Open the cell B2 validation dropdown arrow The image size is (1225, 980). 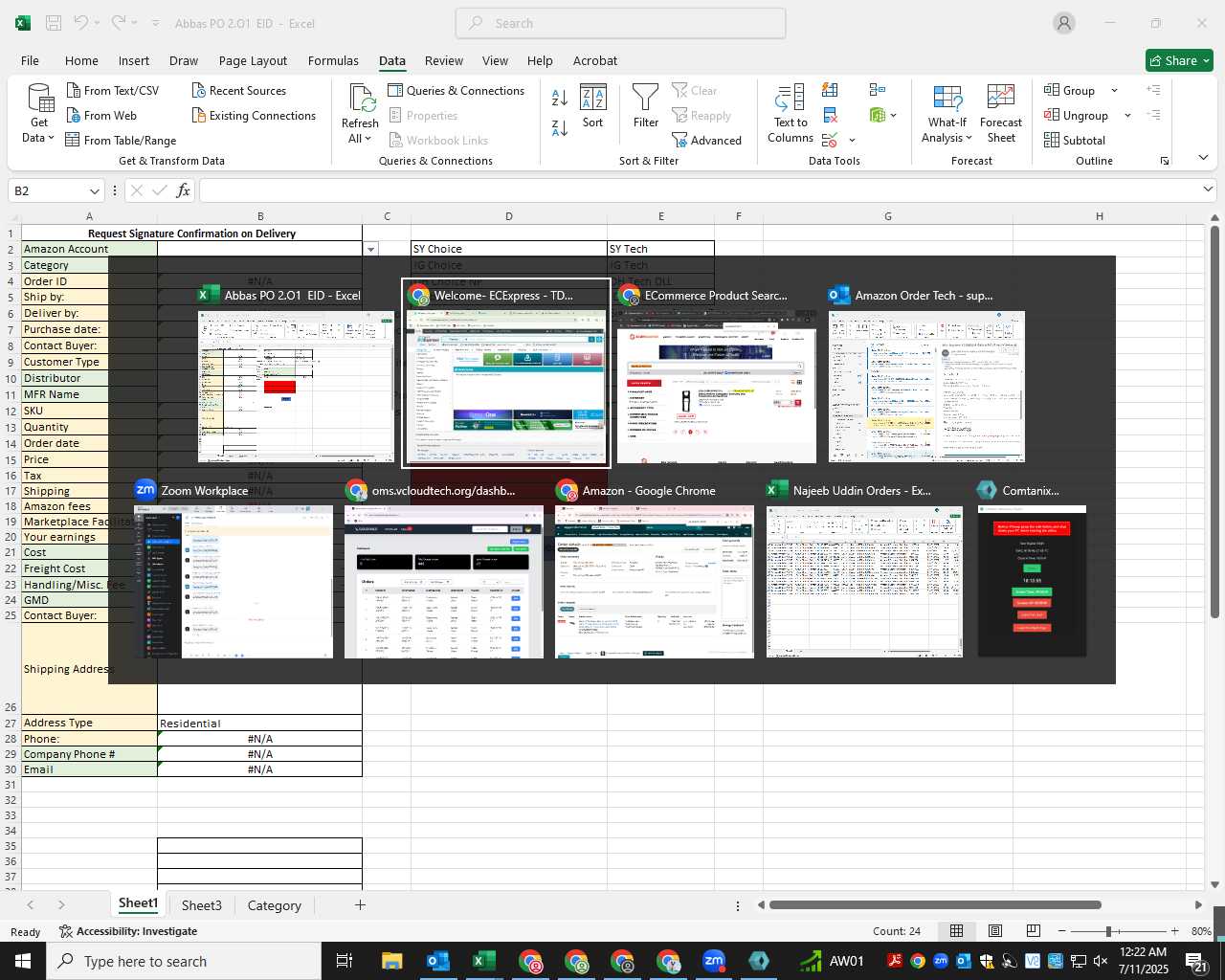370,249
